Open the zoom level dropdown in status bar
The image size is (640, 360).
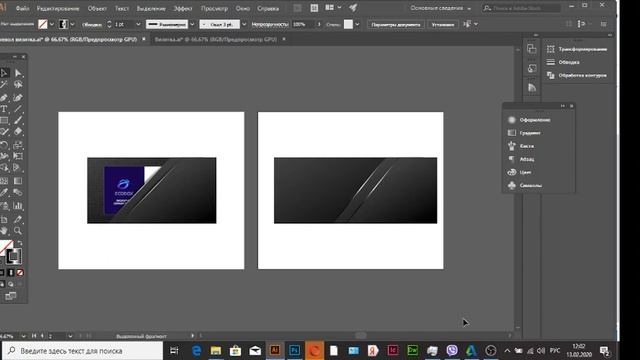23,336
